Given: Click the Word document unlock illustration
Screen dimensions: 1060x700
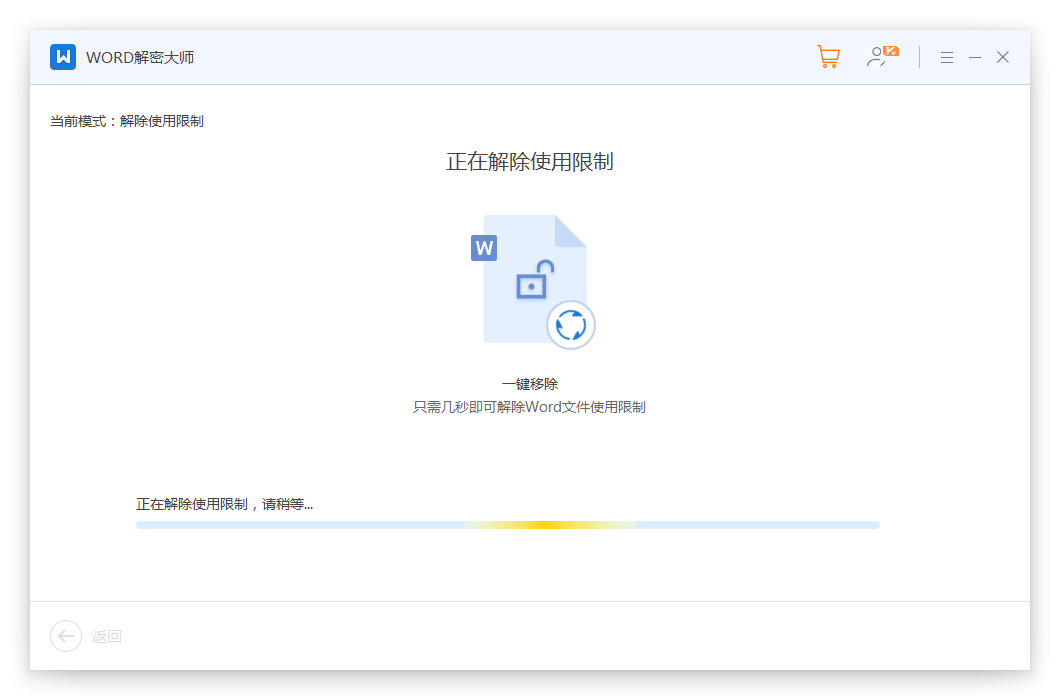Looking at the screenshot, I should 533,281.
